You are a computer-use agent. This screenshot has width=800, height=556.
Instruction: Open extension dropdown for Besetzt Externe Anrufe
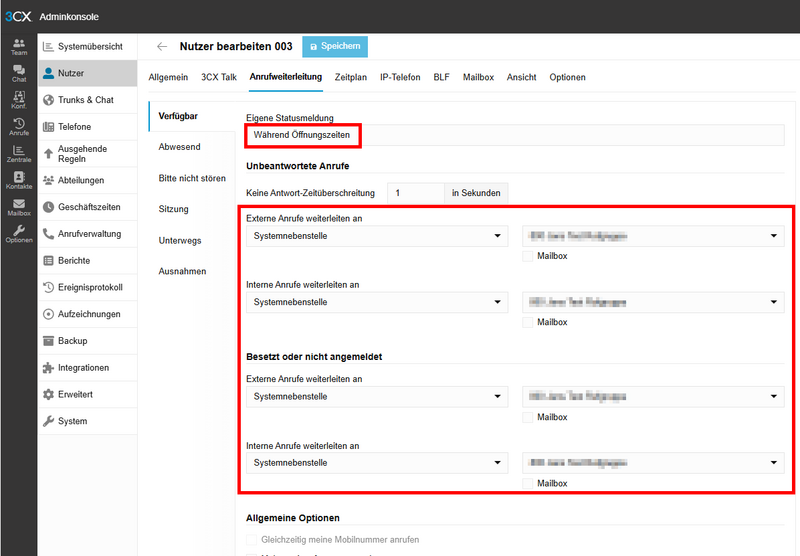(x=653, y=397)
